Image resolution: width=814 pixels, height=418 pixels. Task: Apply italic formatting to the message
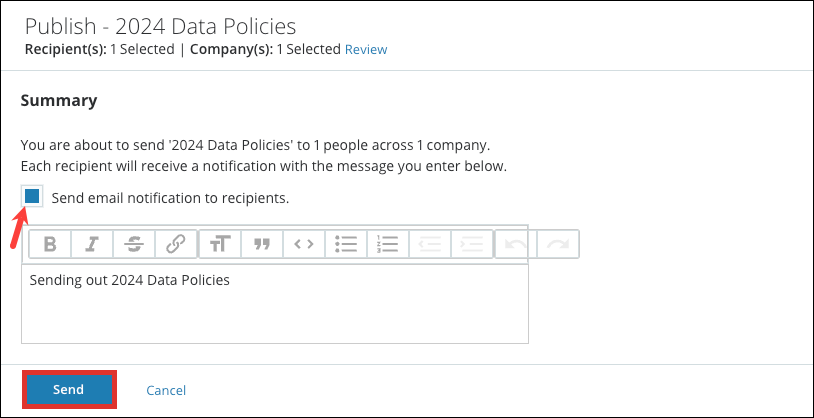point(92,244)
